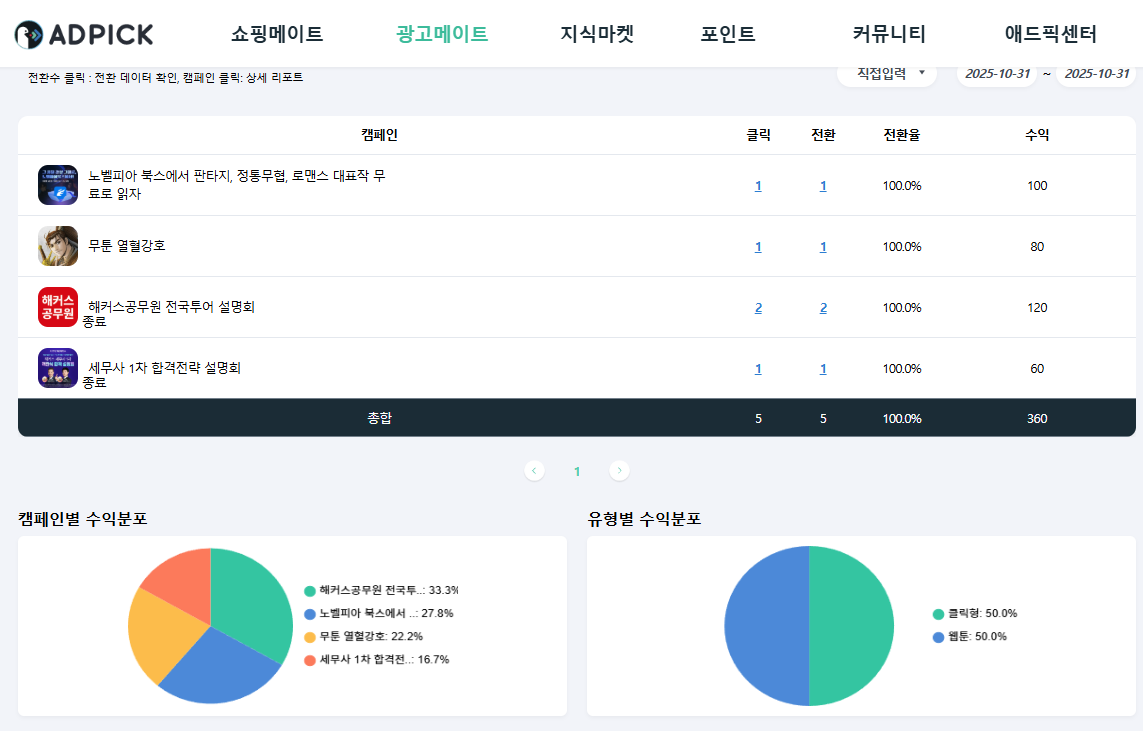The height and width of the screenshot is (731, 1143).
Task: Click the ADPICK logo
Action: pos(84,34)
